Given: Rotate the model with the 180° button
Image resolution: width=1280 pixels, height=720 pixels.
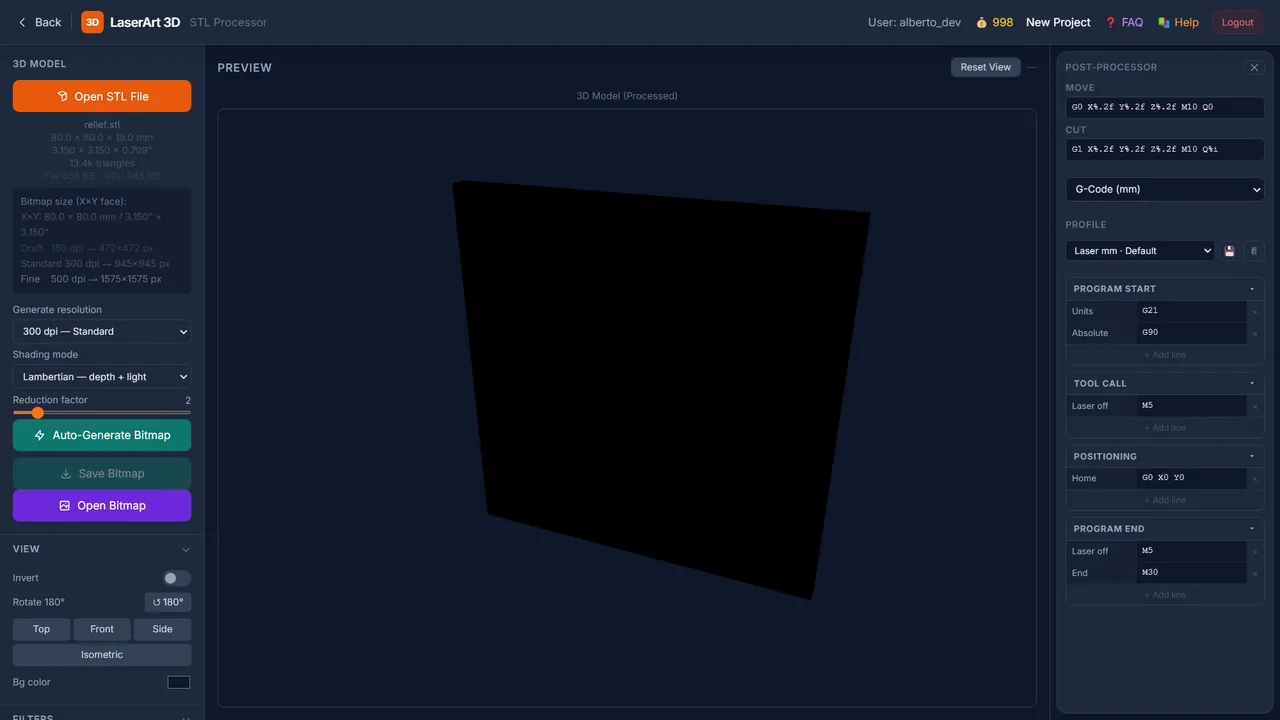Looking at the screenshot, I should [168, 602].
